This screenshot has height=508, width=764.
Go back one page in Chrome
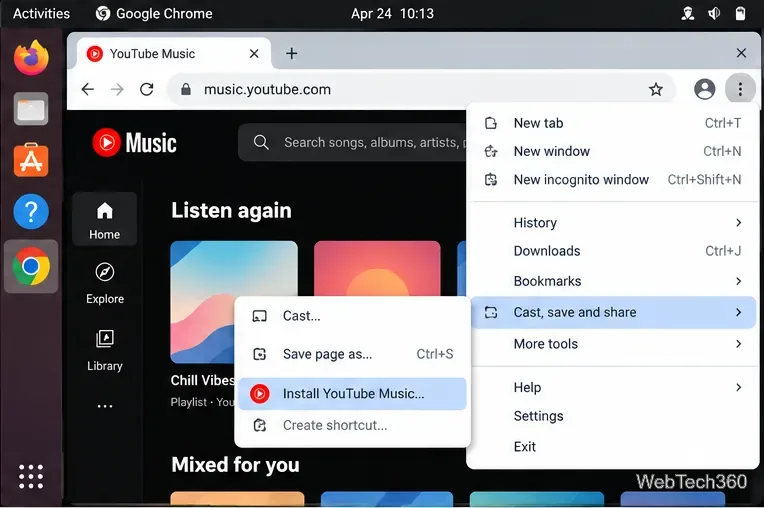pyautogui.click(x=88, y=89)
